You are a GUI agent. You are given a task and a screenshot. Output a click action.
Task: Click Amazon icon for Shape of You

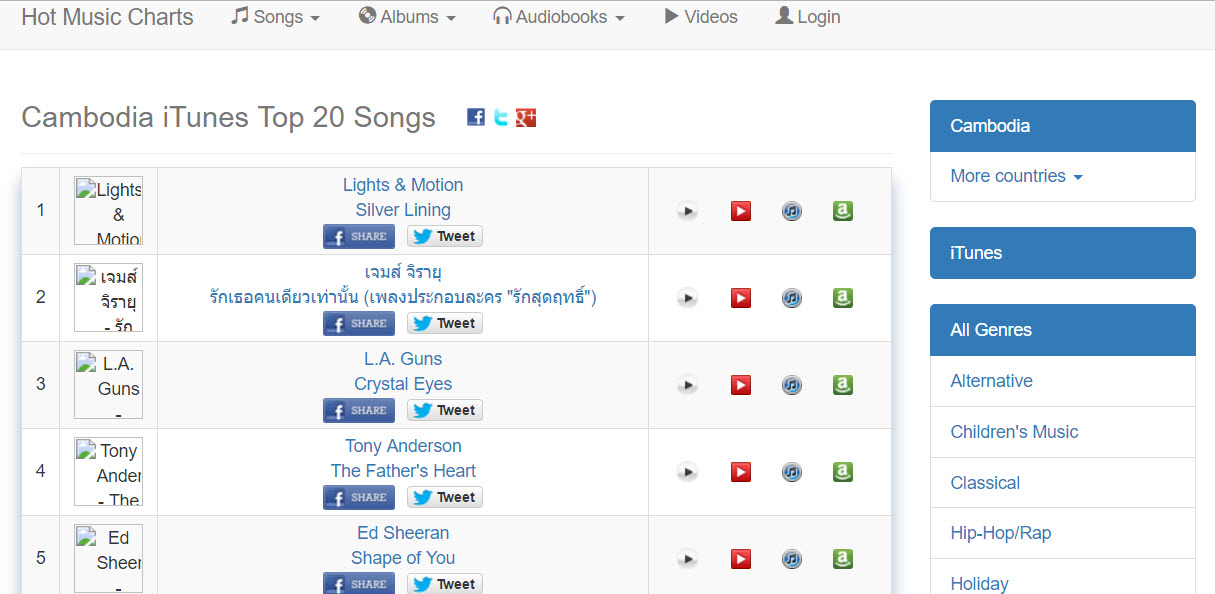click(843, 559)
